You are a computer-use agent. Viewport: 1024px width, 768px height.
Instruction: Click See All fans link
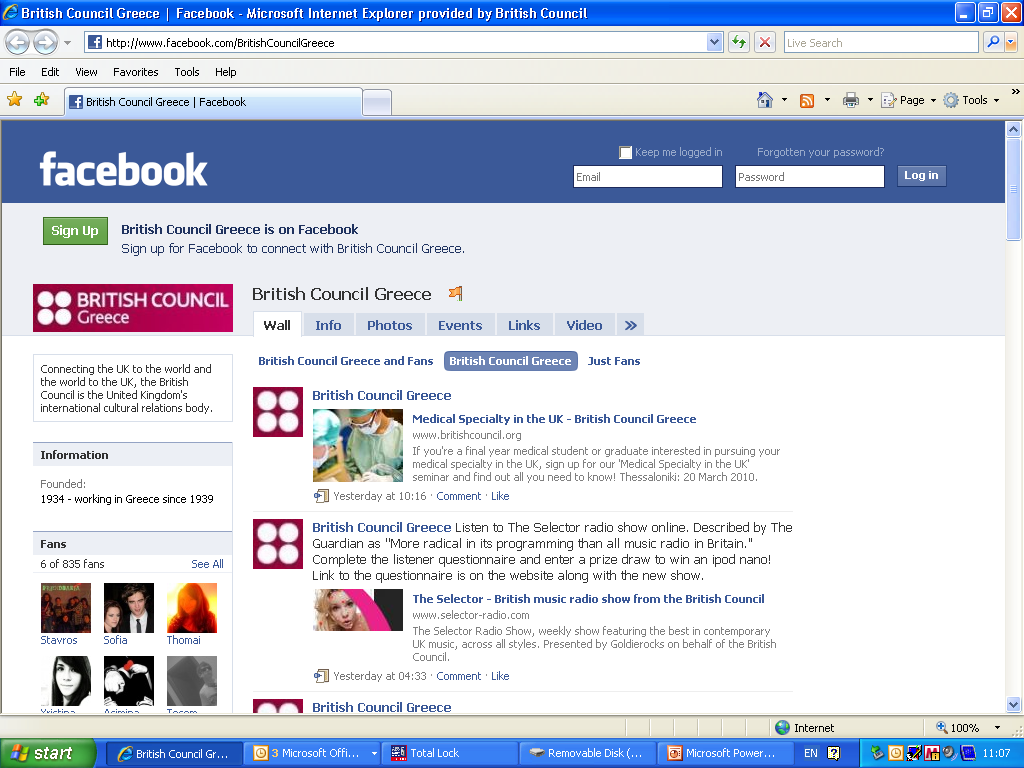207,564
